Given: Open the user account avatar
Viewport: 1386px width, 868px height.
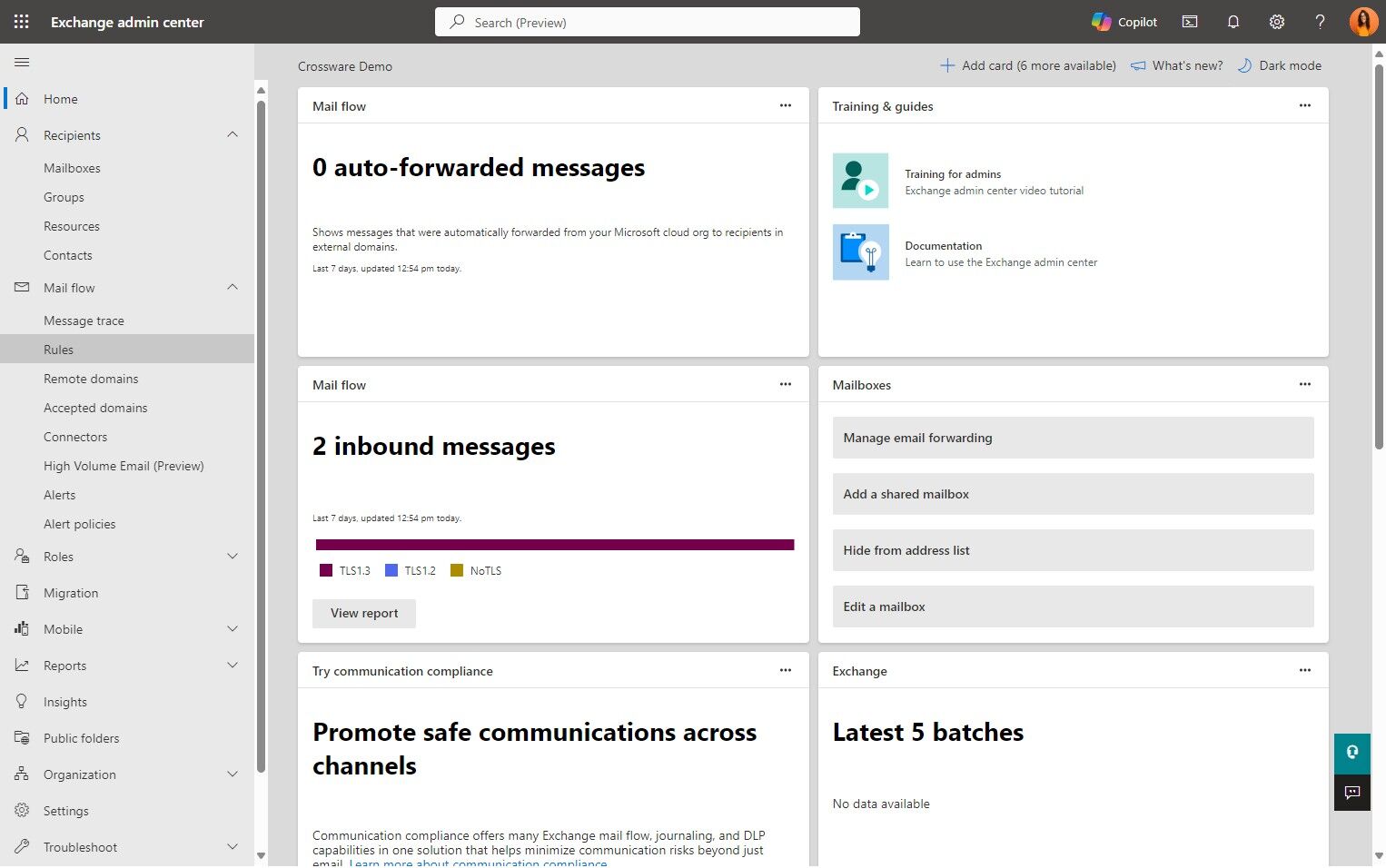Looking at the screenshot, I should [1363, 22].
